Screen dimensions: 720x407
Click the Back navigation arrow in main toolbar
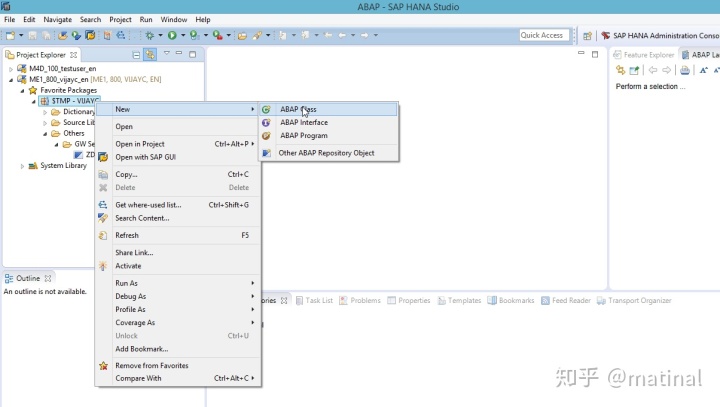tap(342, 35)
